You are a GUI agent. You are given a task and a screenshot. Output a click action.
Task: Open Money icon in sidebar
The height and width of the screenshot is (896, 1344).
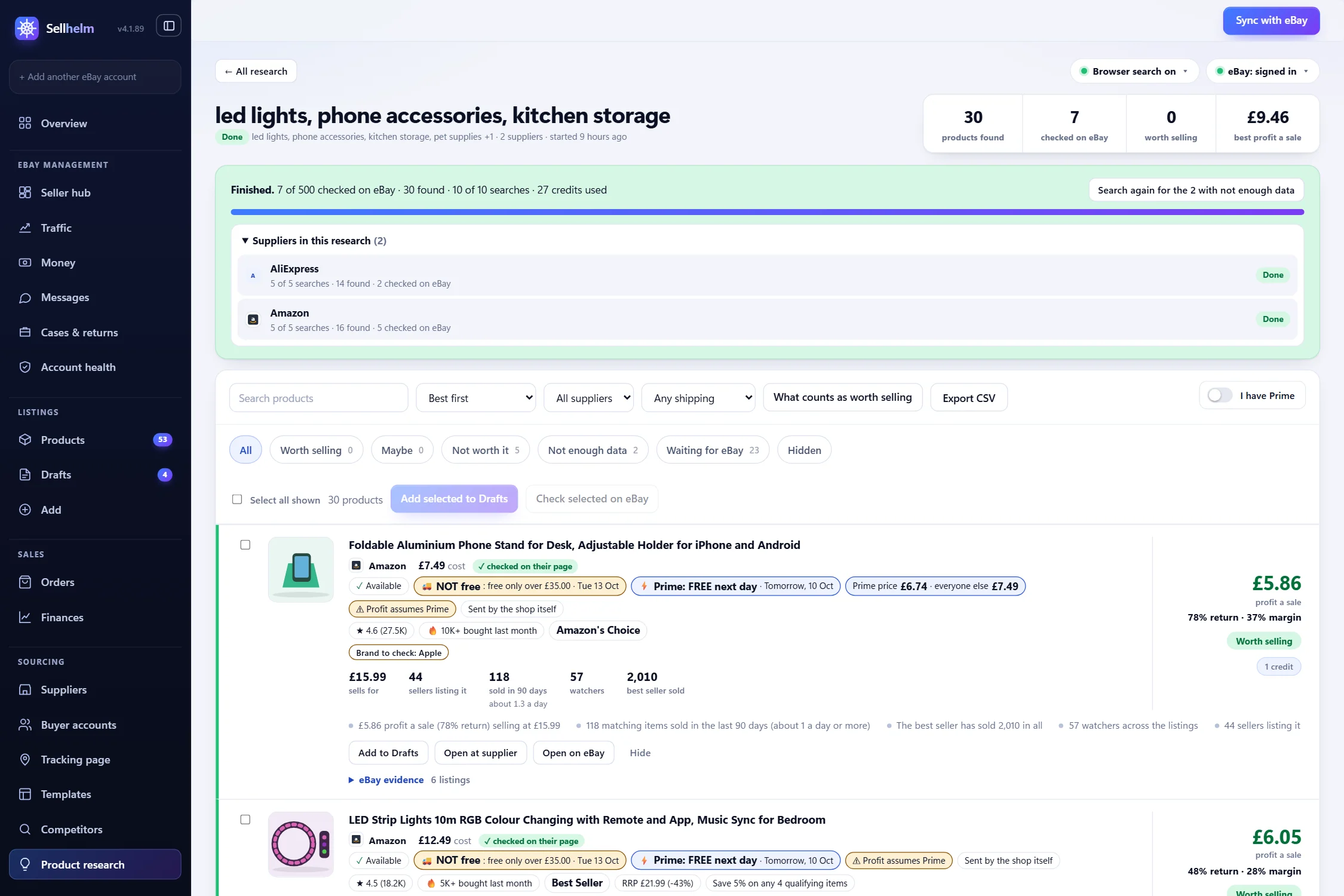pyautogui.click(x=25, y=262)
